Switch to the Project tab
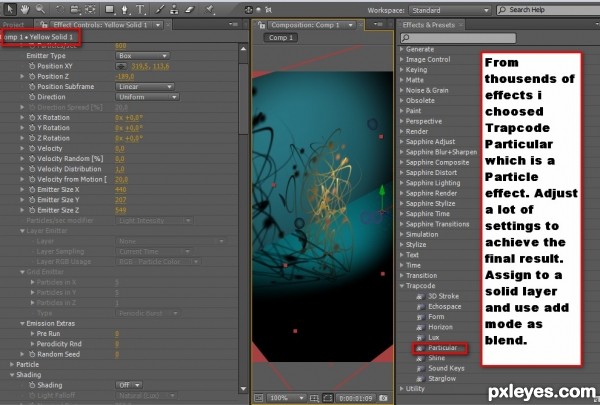This screenshot has width=600, height=405. [x=14, y=25]
